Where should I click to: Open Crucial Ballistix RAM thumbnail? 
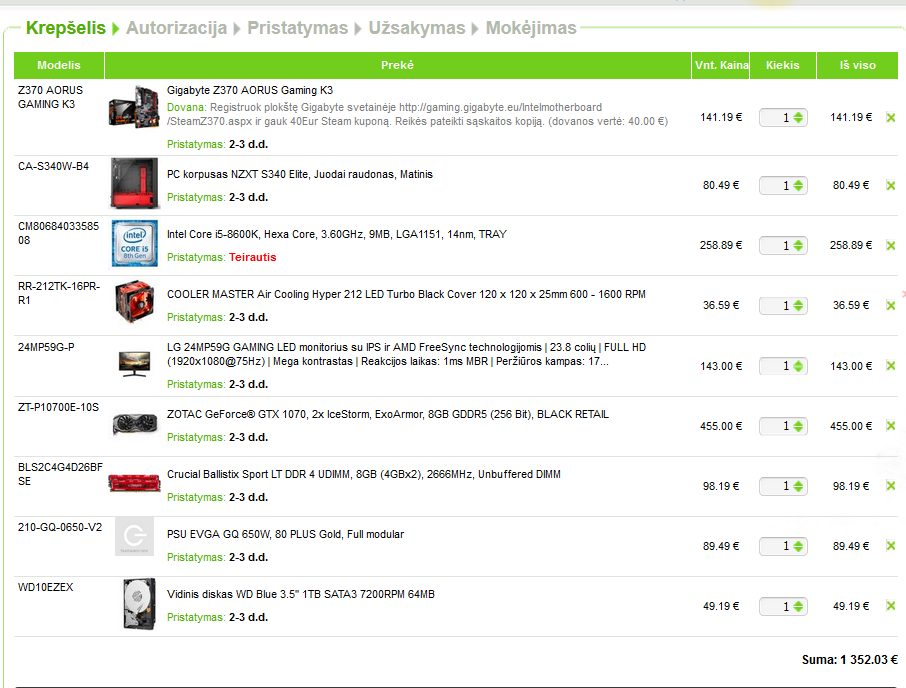134,482
